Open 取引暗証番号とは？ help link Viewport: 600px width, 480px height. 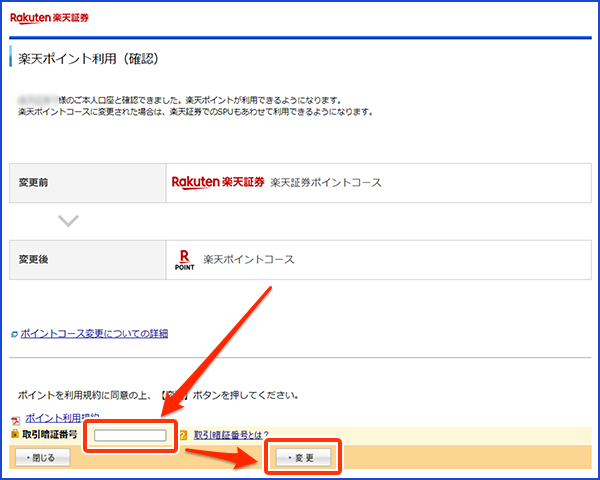point(231,434)
